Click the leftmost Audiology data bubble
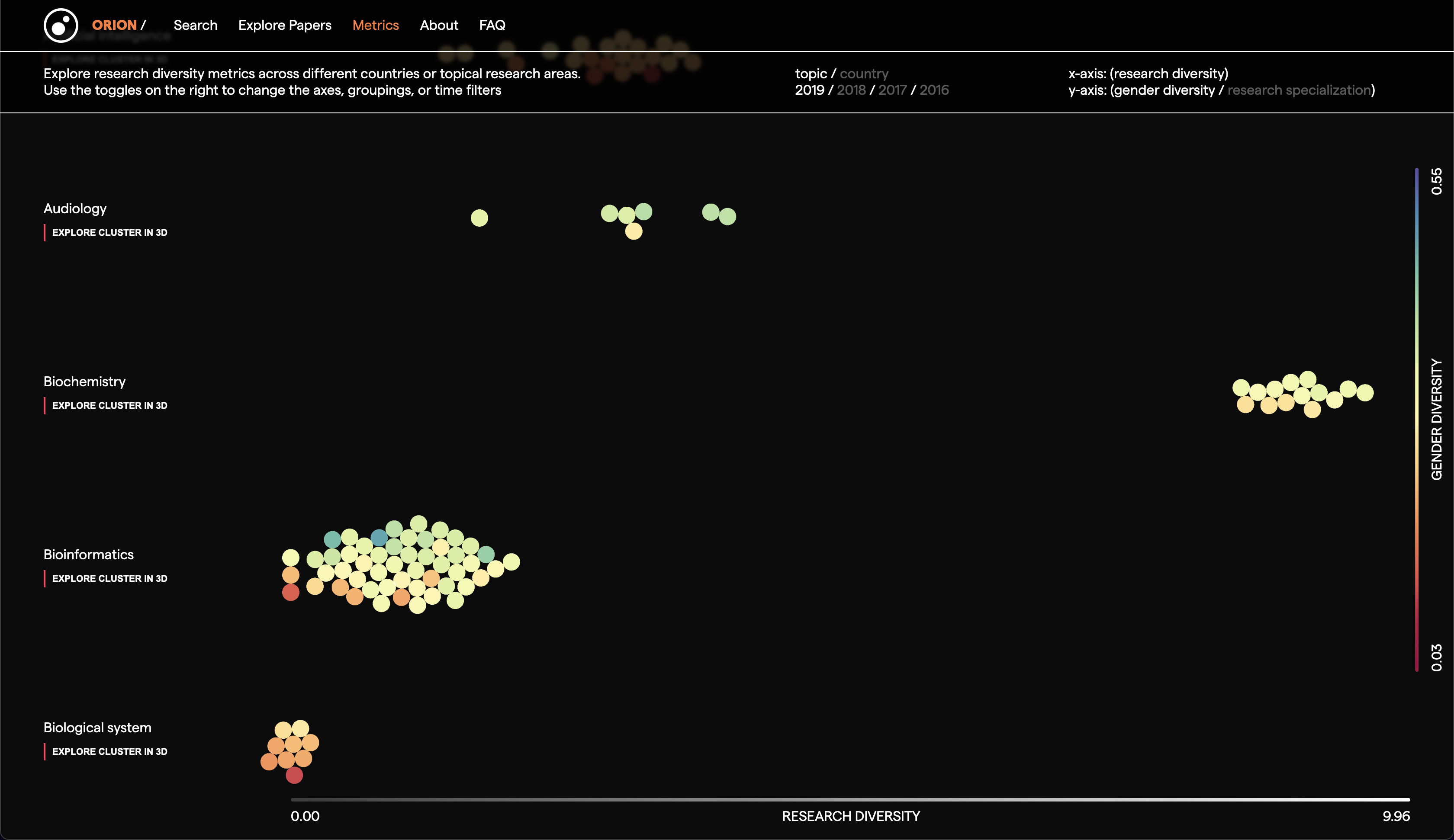The image size is (1454, 840). [479, 218]
